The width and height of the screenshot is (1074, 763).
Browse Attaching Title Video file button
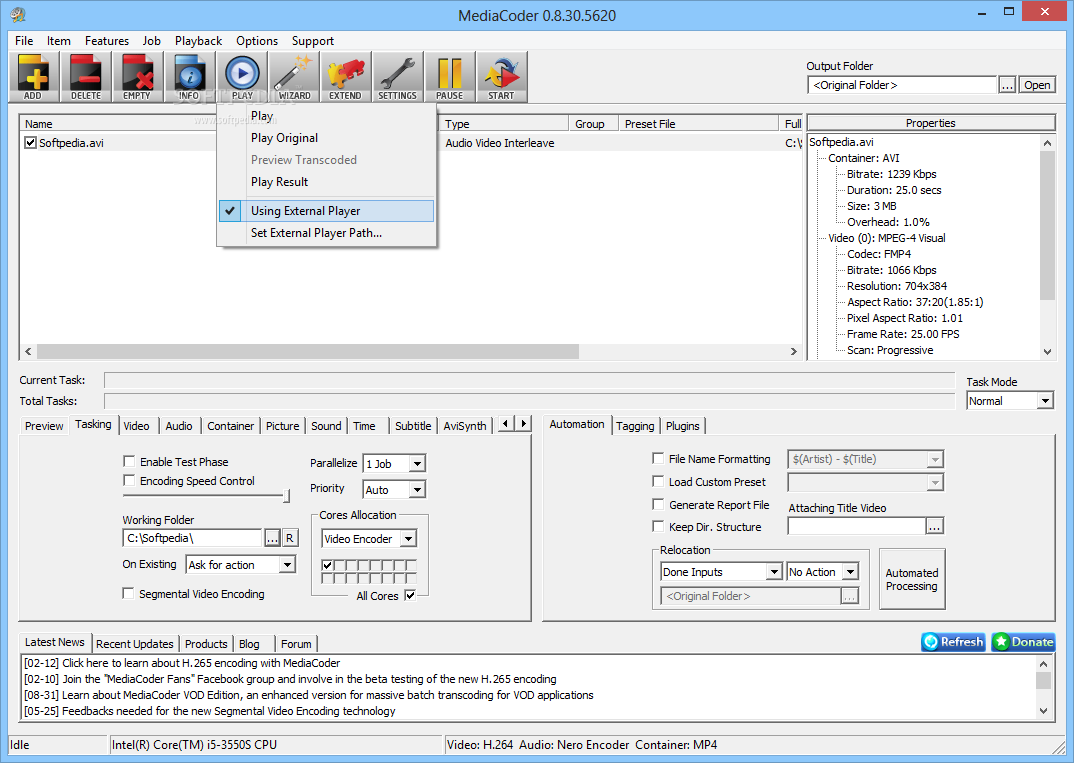pyautogui.click(x=934, y=526)
